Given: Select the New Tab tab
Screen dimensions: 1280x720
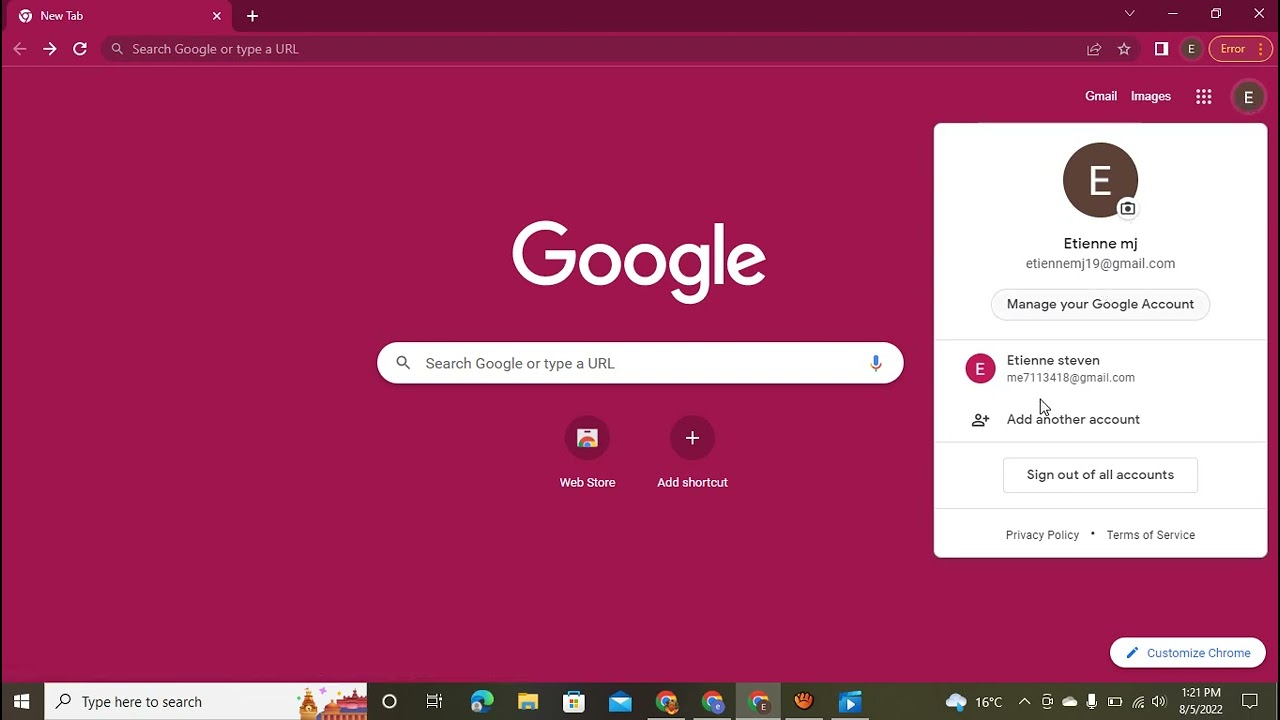Looking at the screenshot, I should click(x=118, y=16).
